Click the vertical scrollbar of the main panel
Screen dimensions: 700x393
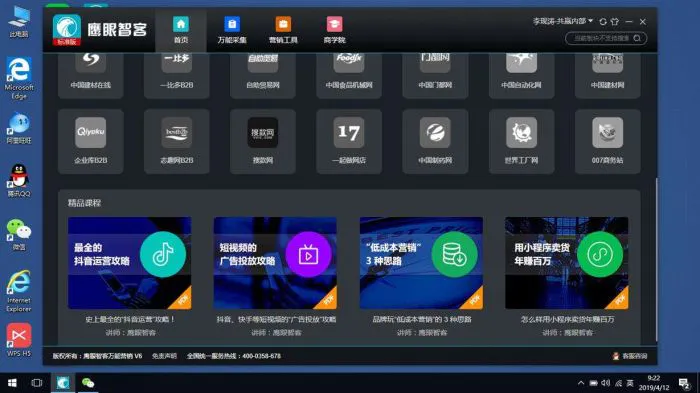pos(656,259)
